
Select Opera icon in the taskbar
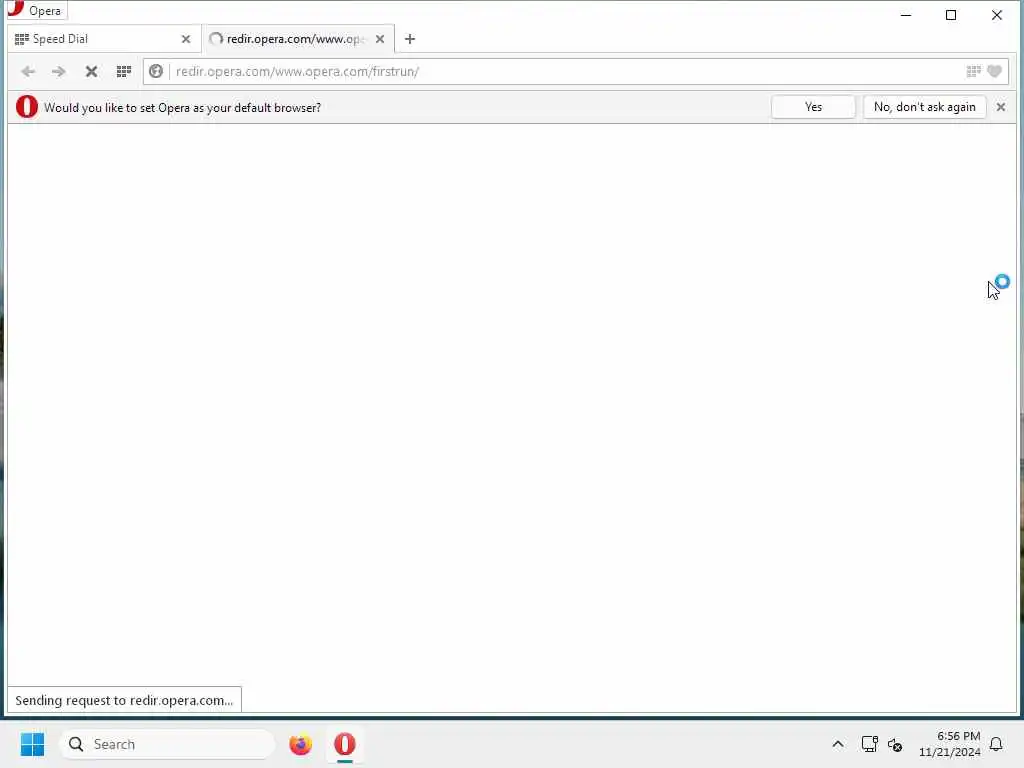pyautogui.click(x=344, y=744)
